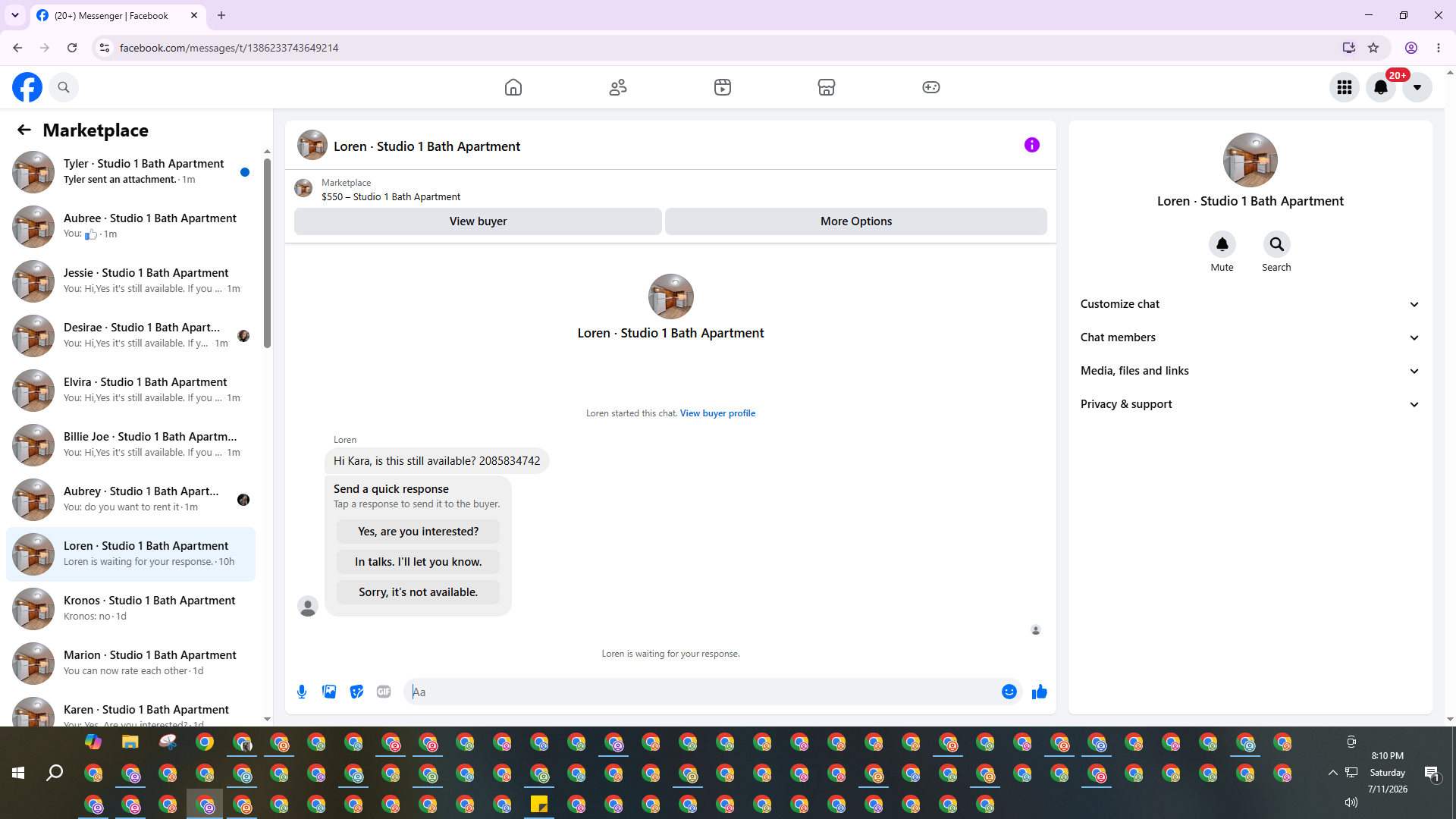
Task: Open the Gaming controller icon
Action: pos(931,87)
